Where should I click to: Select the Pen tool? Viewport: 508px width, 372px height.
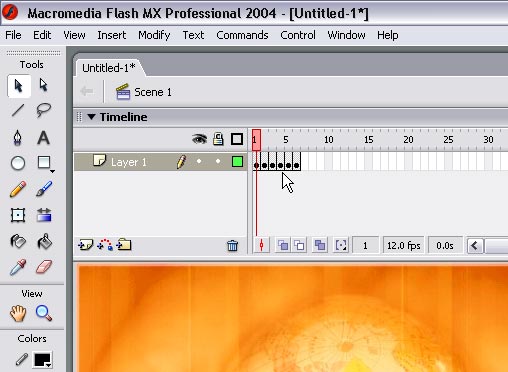[18, 138]
